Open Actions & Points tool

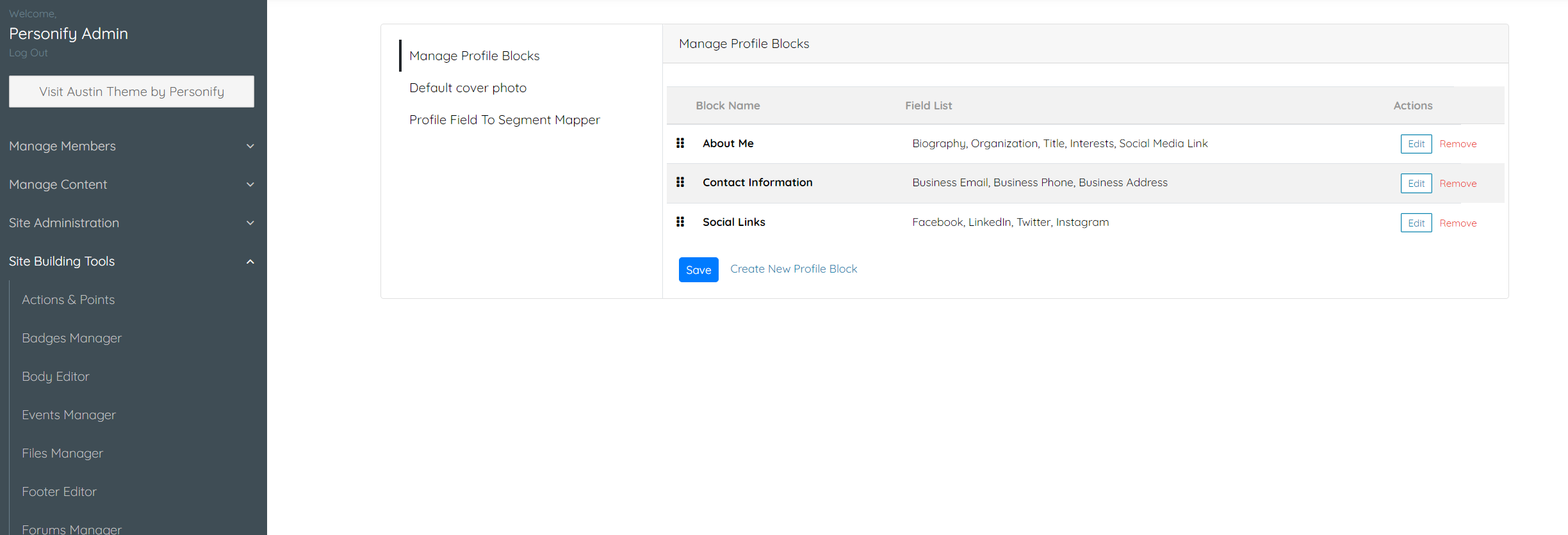click(x=69, y=299)
